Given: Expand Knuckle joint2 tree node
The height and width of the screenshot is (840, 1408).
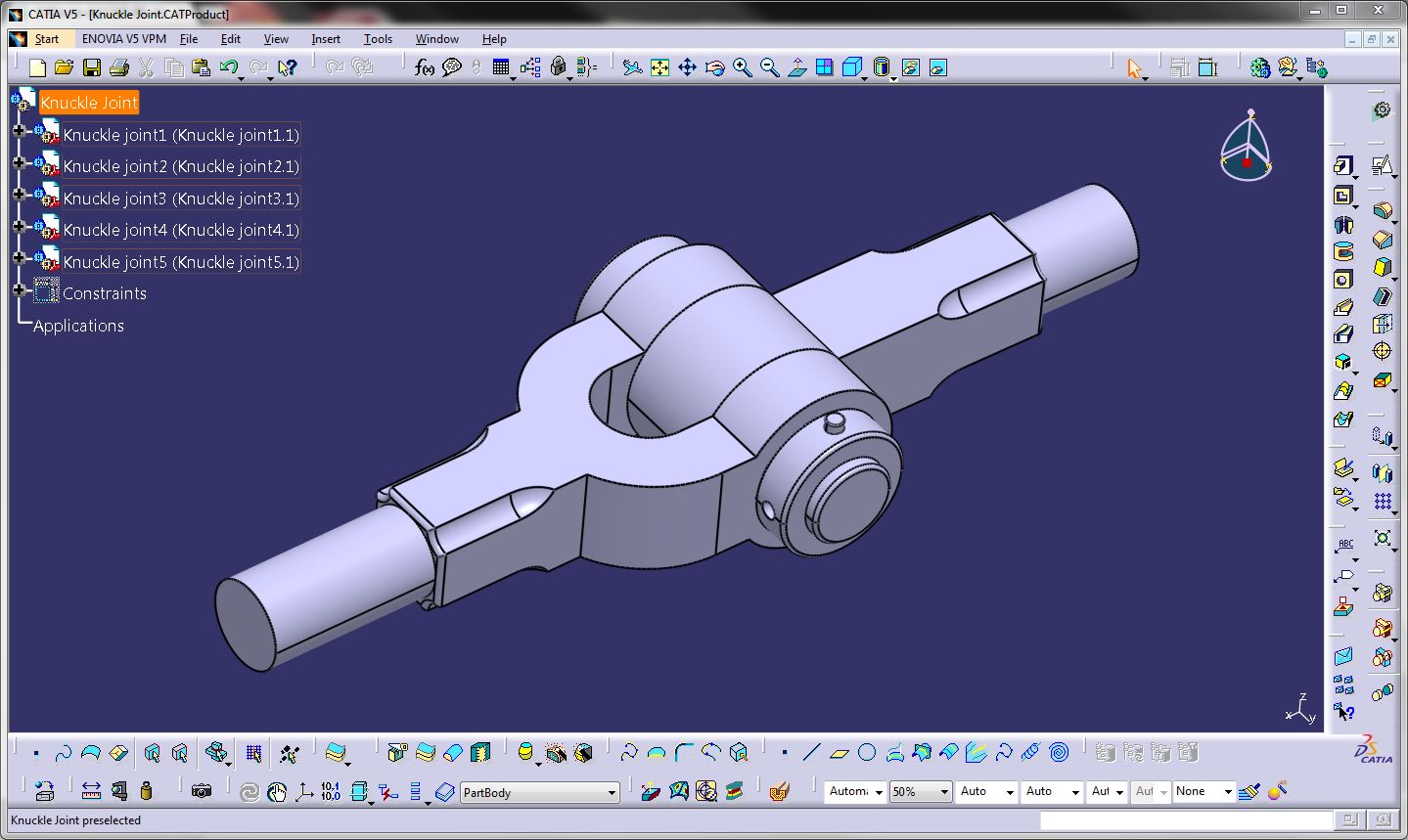Looking at the screenshot, I should pos(19,162).
